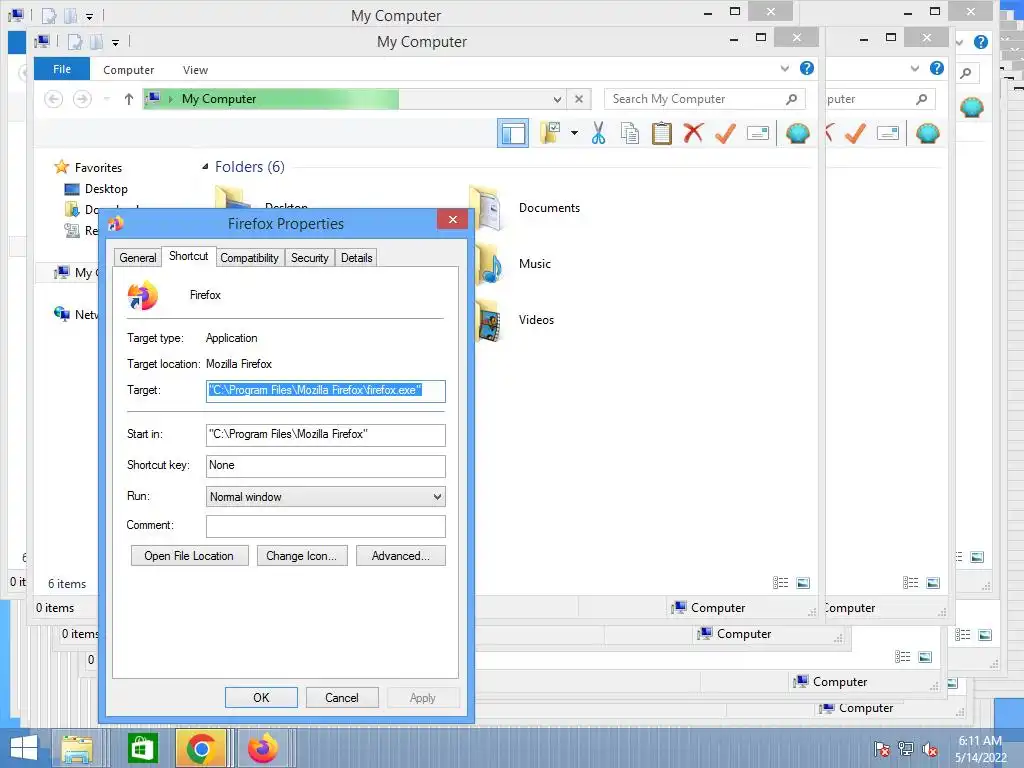1024x768 pixels.
Task: Click the Up one level arrow
Action: coord(129,99)
